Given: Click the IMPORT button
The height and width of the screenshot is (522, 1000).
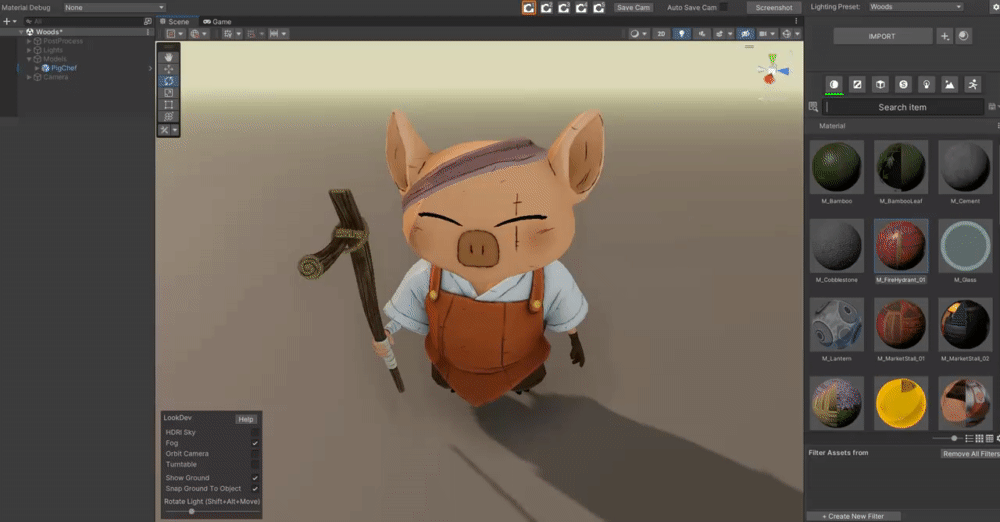Looking at the screenshot, I should pyautogui.click(x=882, y=36).
